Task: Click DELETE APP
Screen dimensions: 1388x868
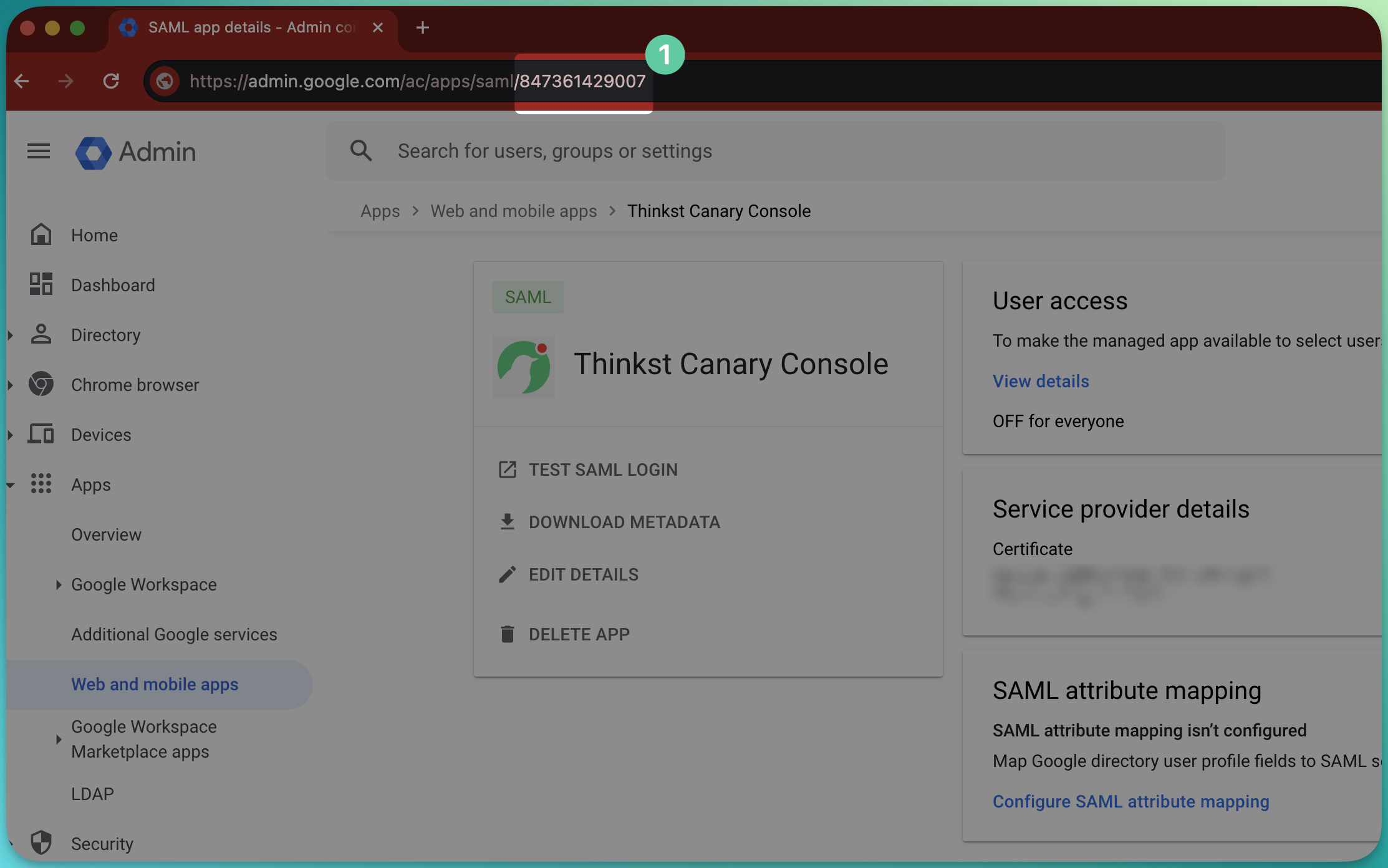Action: (x=579, y=634)
